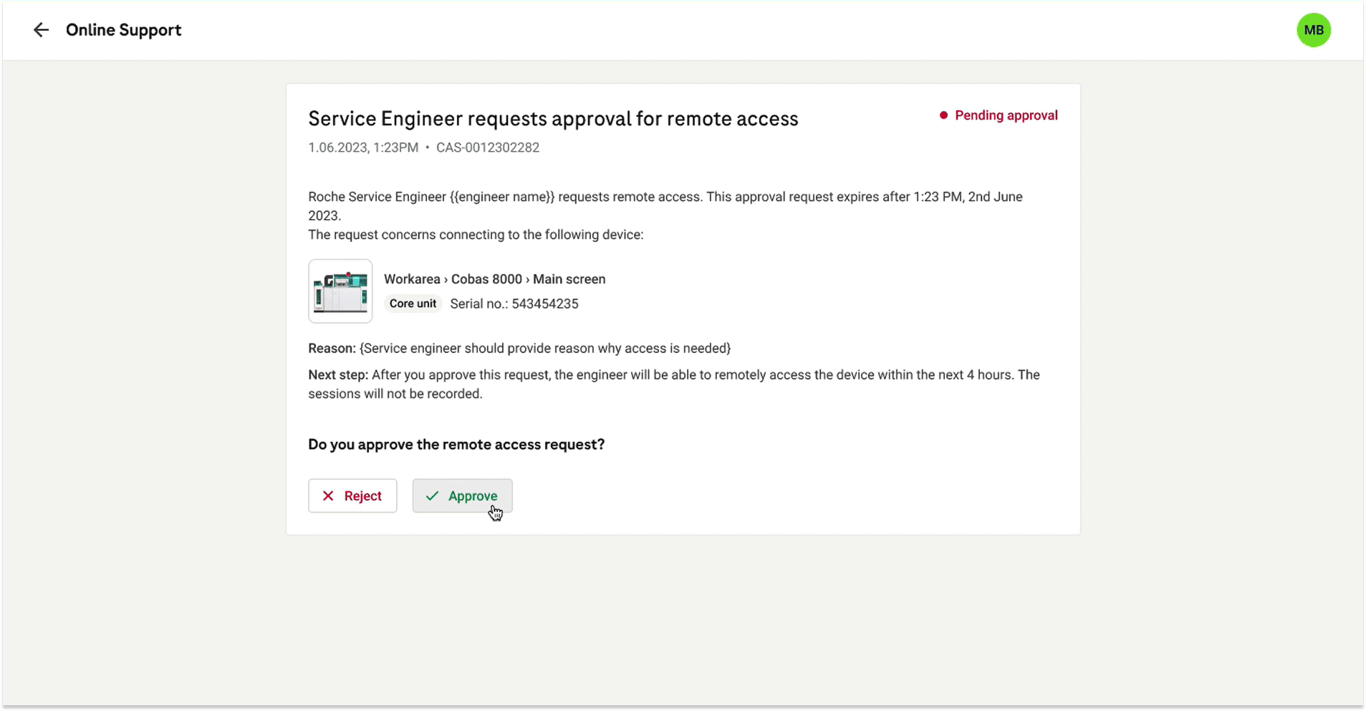Click the Core unit badge
Screen dimensions: 1366x711
[x=413, y=304]
